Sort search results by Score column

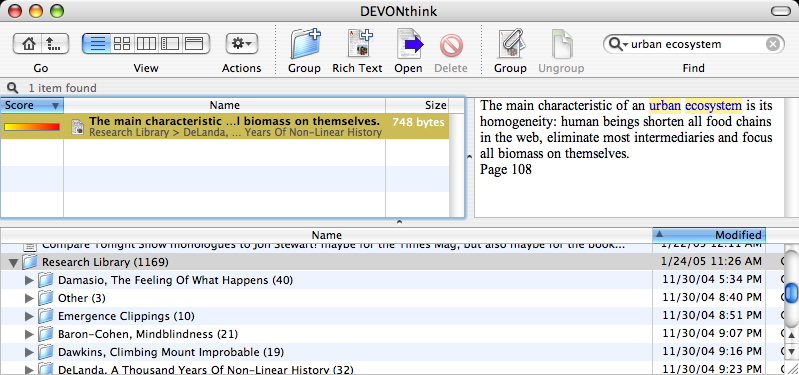coord(32,105)
